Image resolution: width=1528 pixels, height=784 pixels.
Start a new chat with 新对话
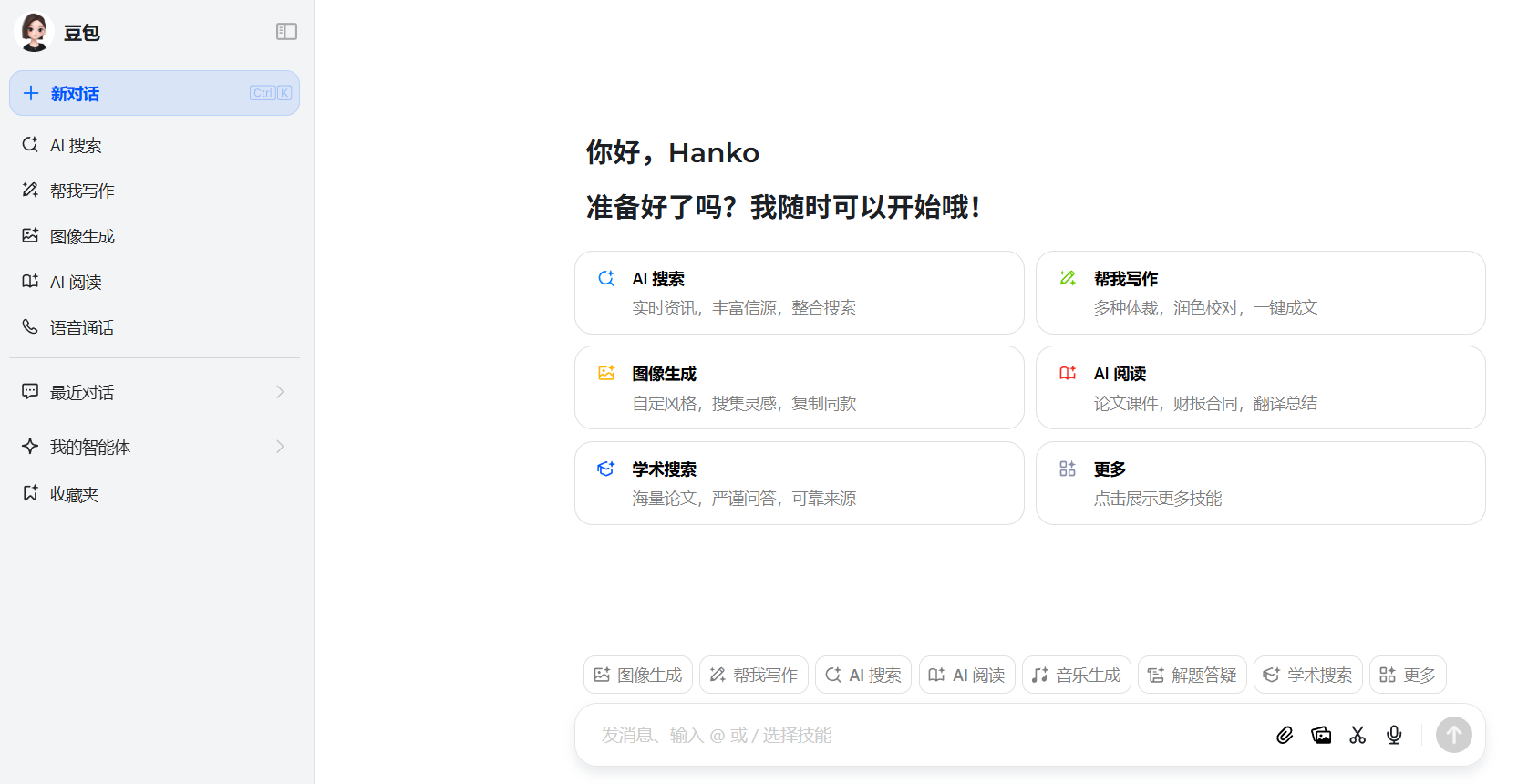click(154, 93)
